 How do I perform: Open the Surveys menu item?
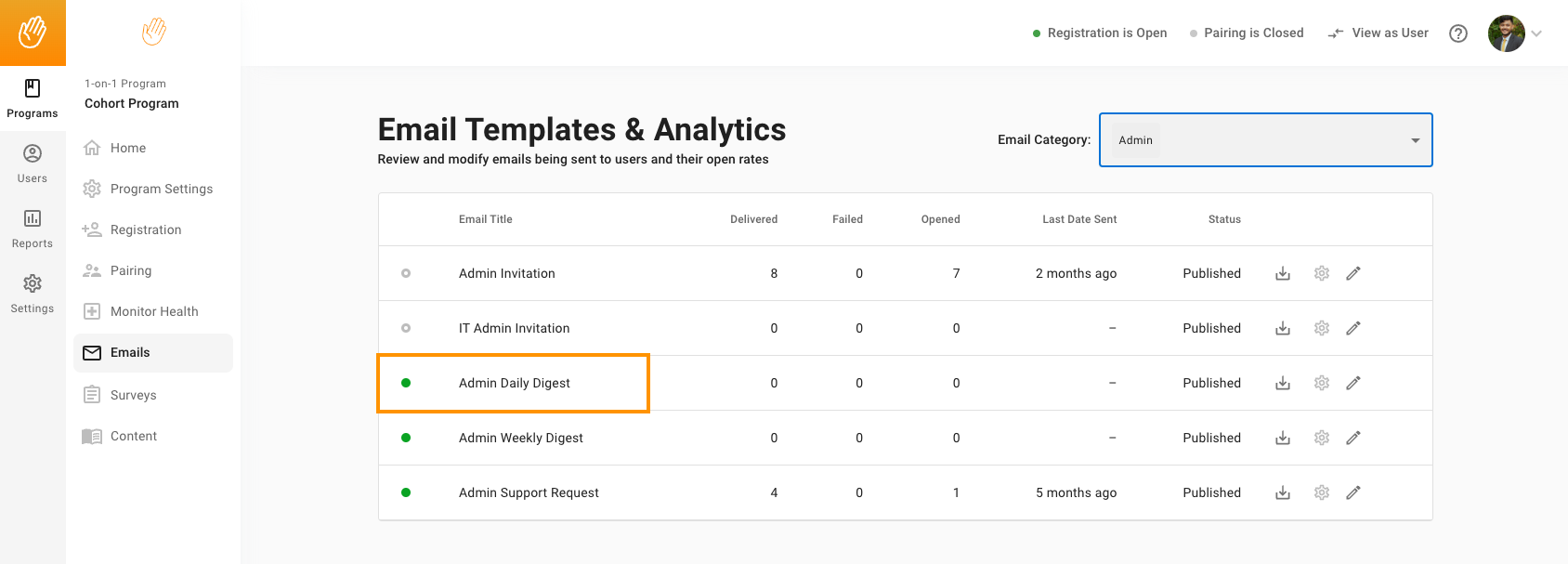pos(133,395)
